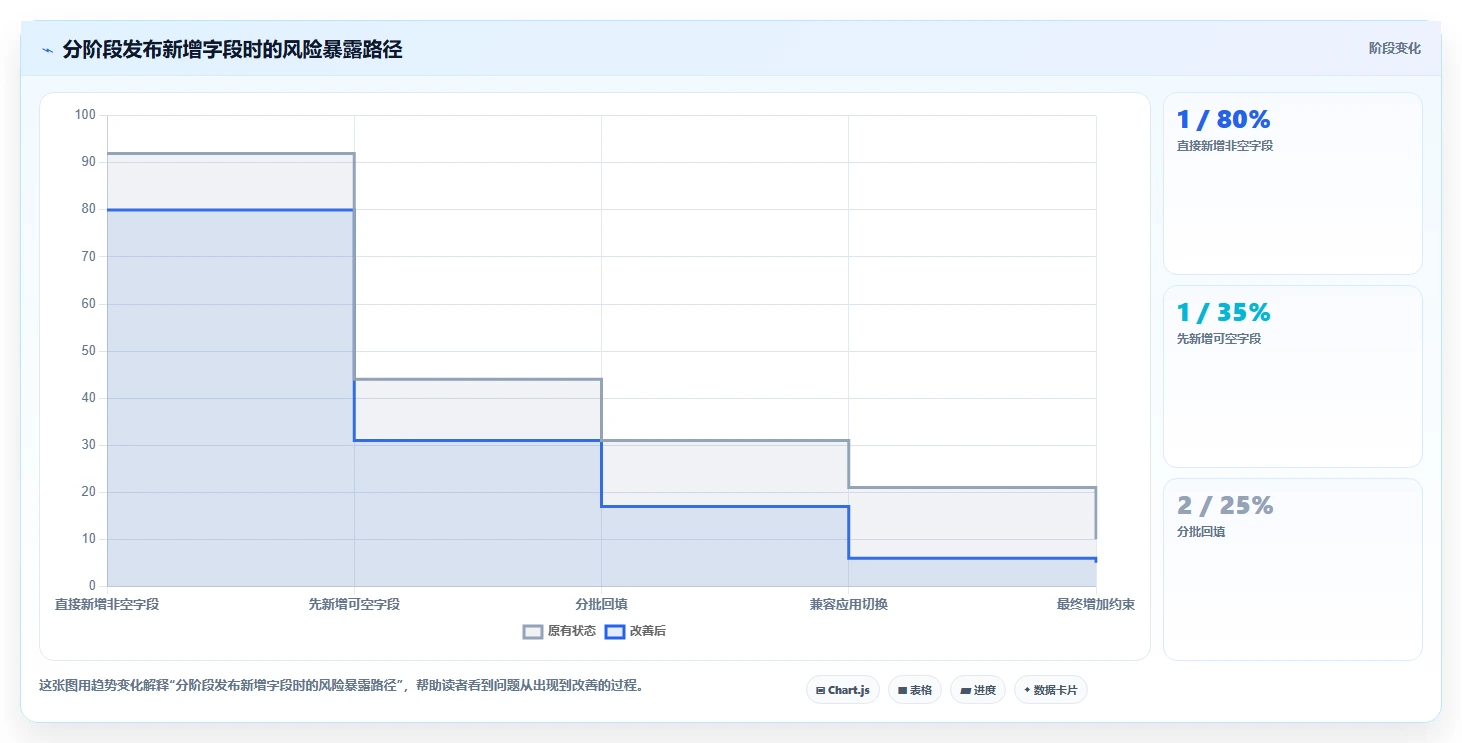Screen dimensions: 1462x743
Task: Open the 2 / 25% 分批回填 card
Action: click(x=1293, y=569)
